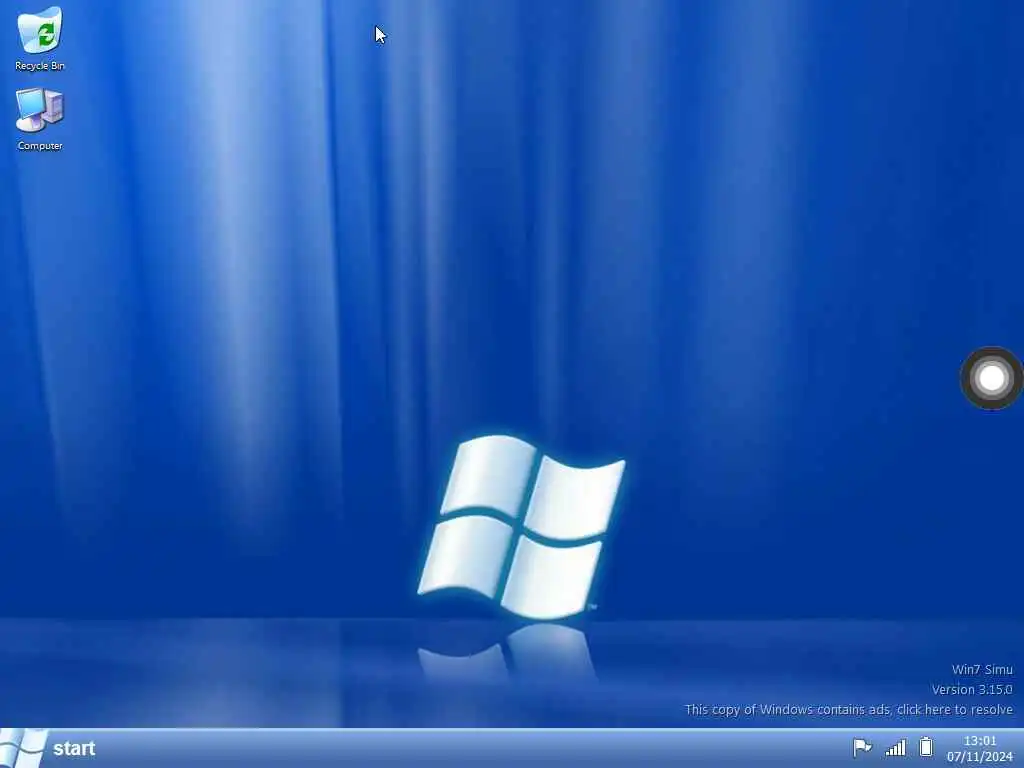
Task: Click the Version 3.15.0 text
Action: click(972, 690)
